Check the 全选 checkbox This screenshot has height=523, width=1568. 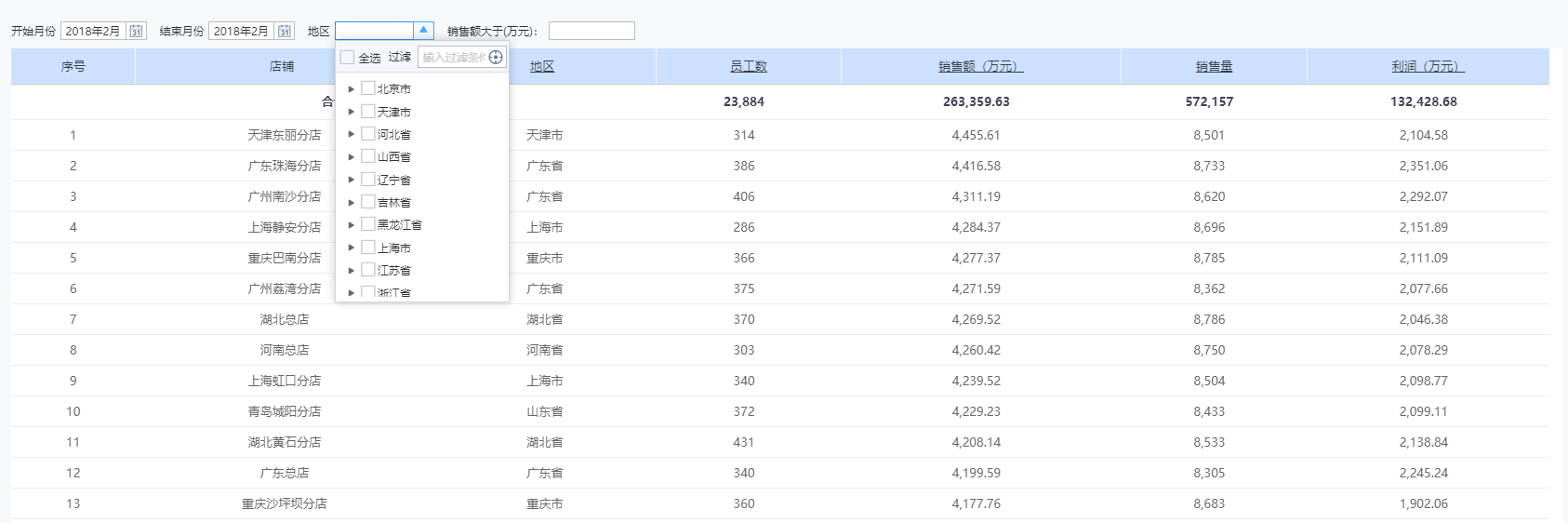click(347, 58)
